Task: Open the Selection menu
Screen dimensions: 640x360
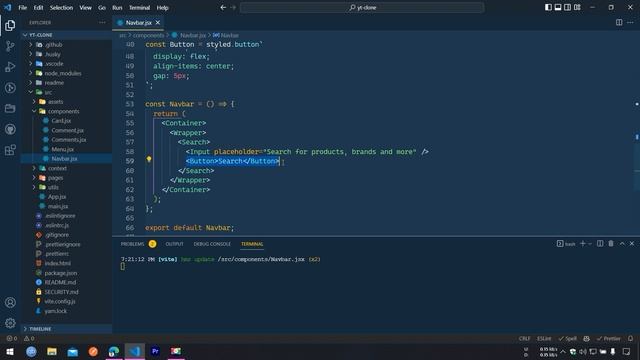Action: [61, 7]
